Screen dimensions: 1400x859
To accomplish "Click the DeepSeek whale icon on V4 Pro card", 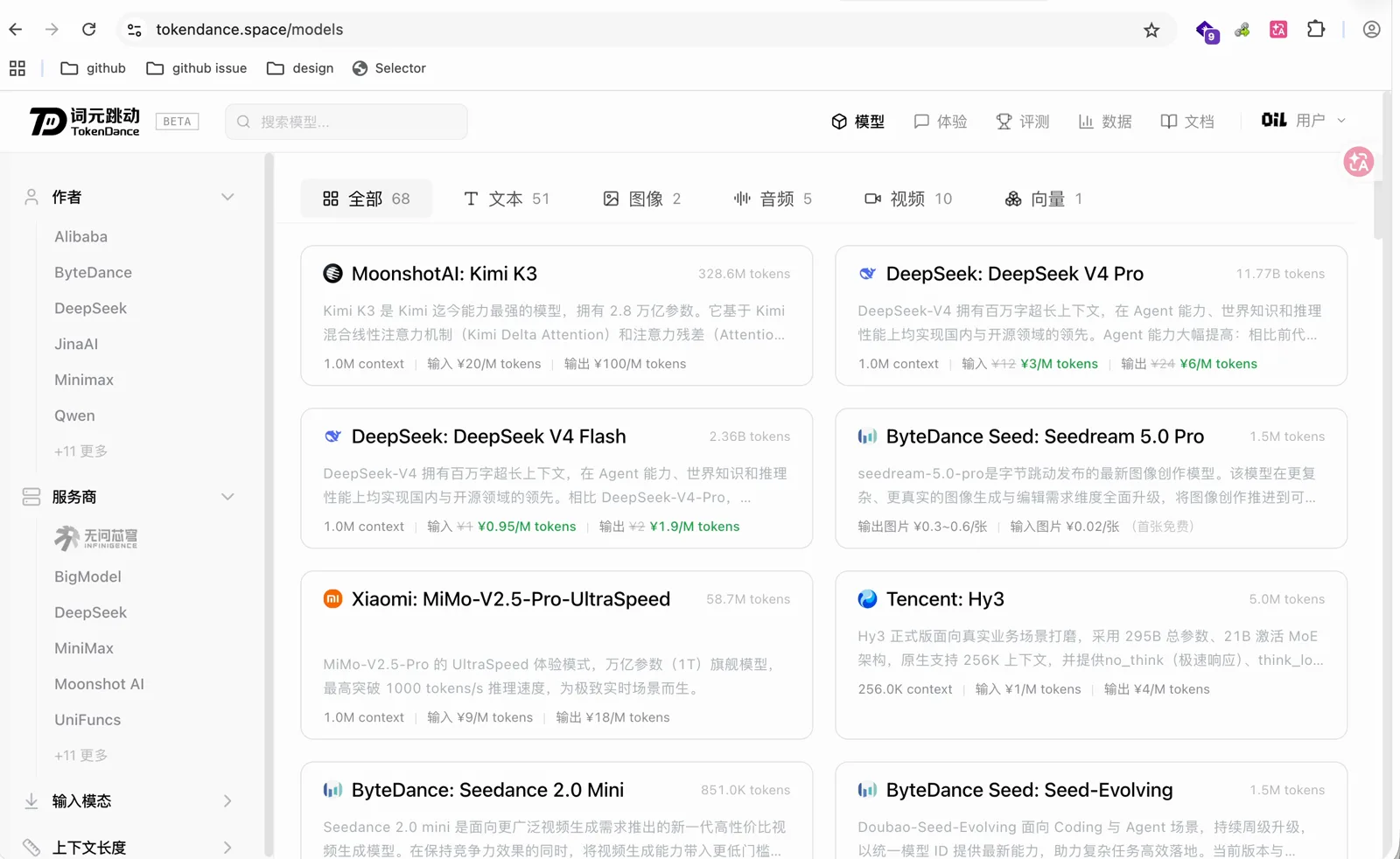I will (x=867, y=274).
